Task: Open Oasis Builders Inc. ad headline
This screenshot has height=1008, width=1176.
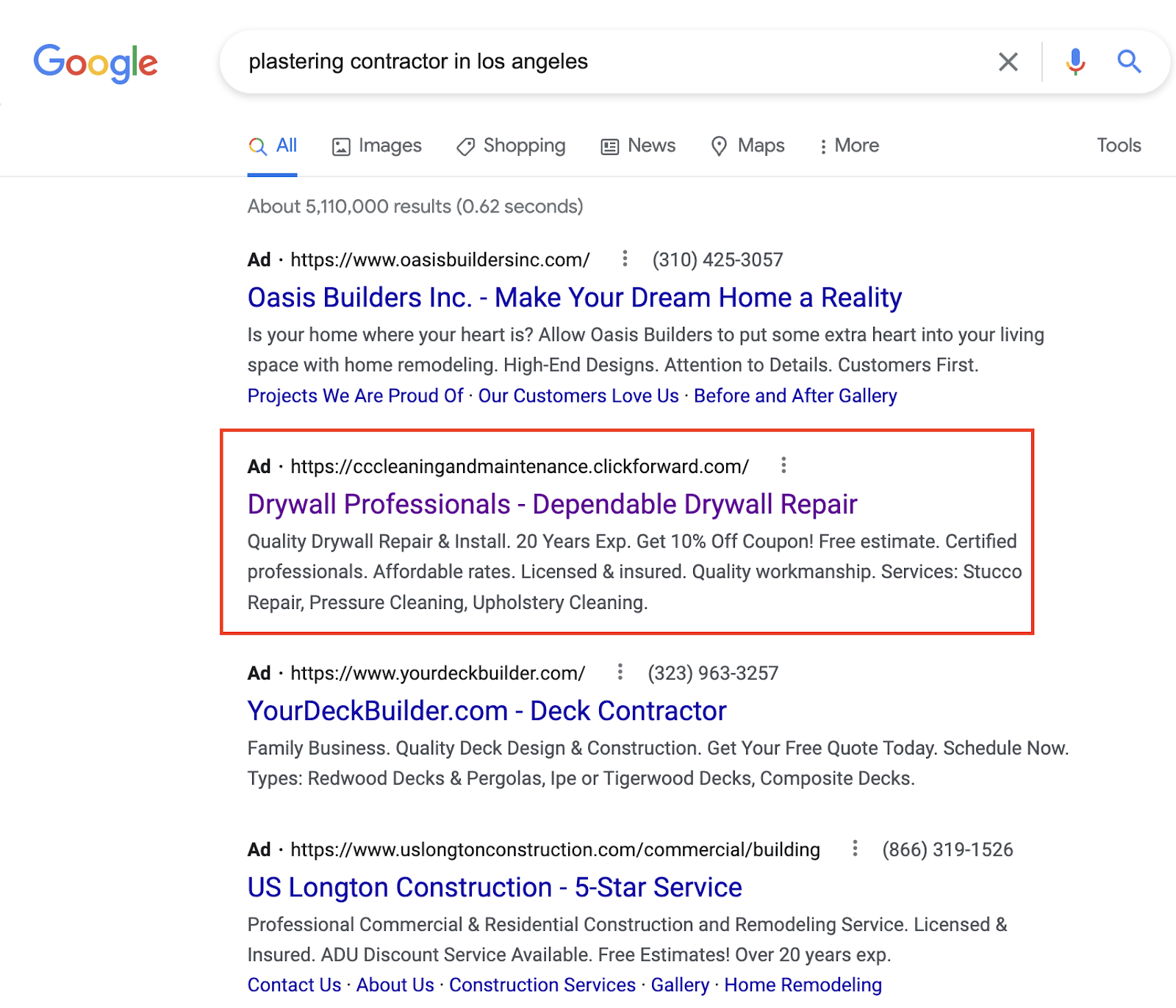Action: 575,298
